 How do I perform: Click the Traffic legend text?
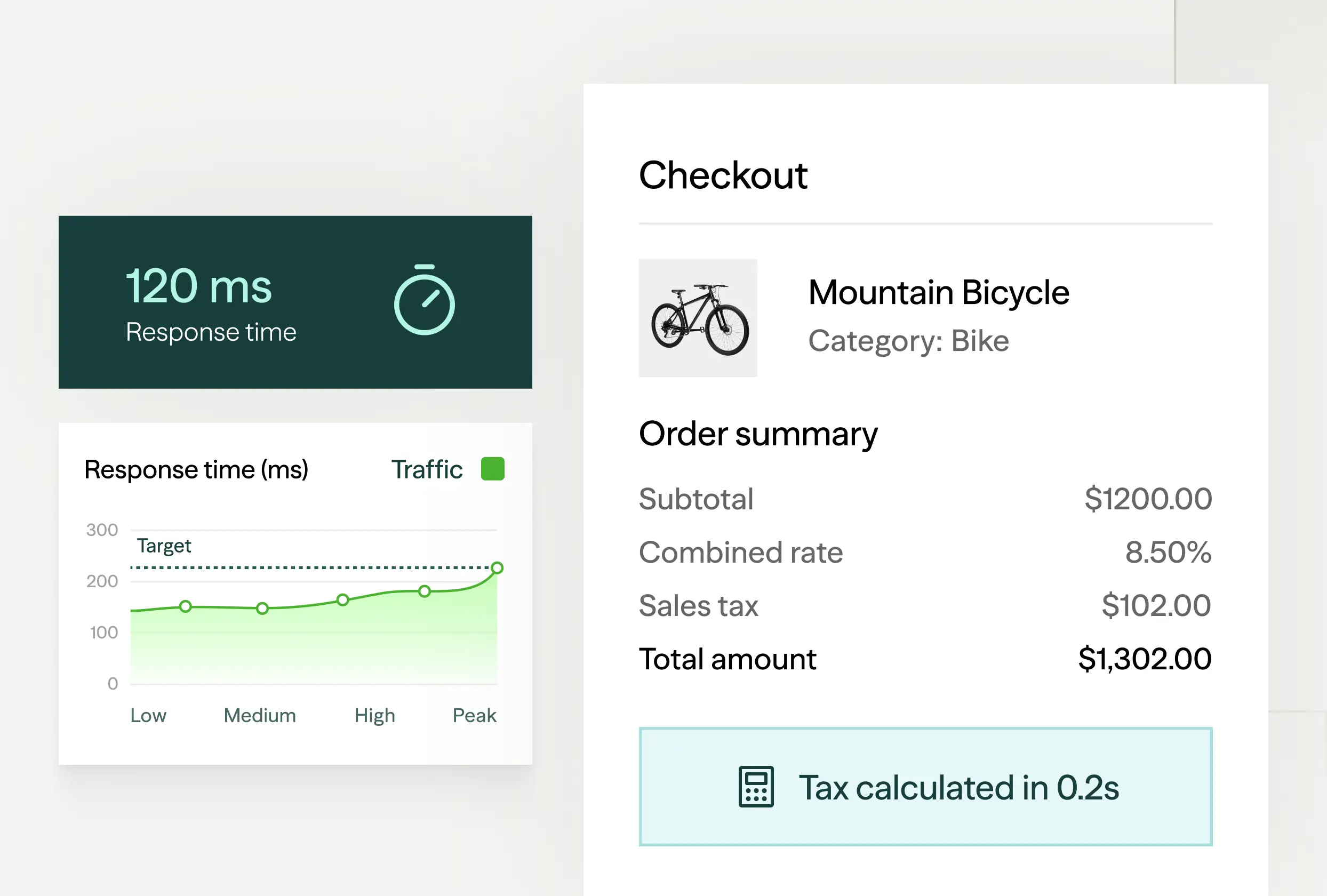click(x=427, y=469)
